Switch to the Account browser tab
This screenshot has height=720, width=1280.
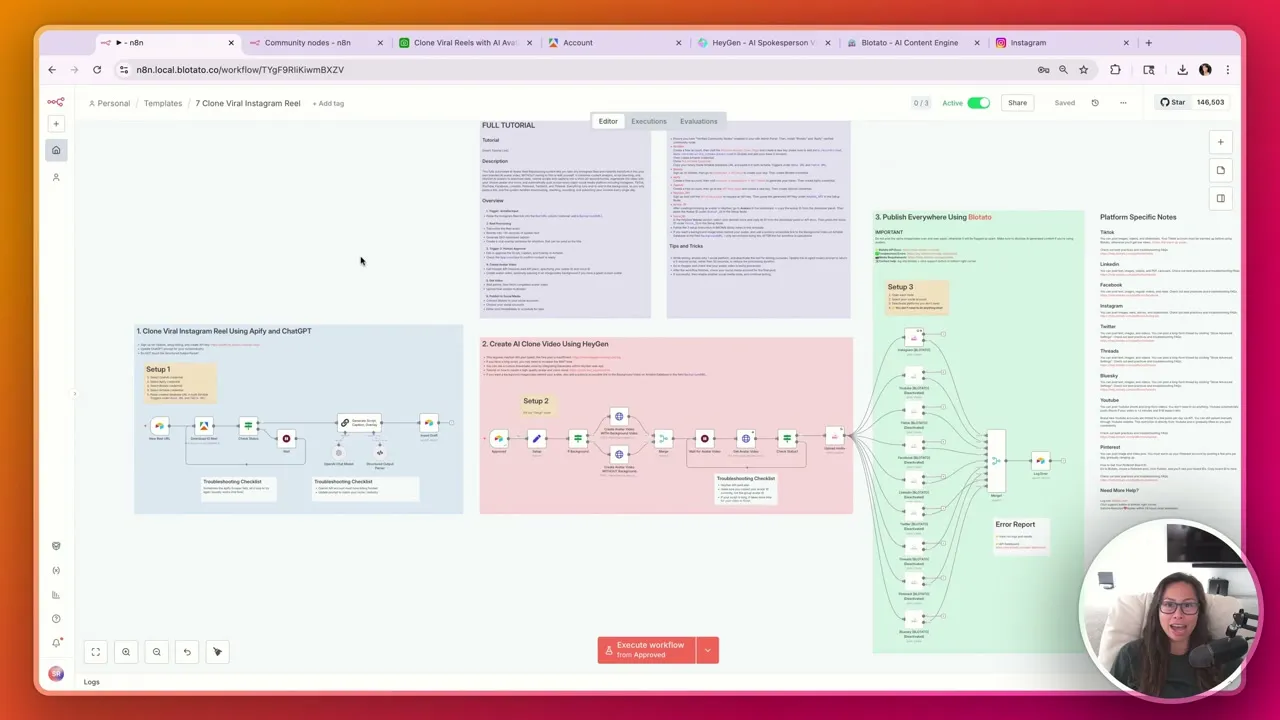[616, 43]
